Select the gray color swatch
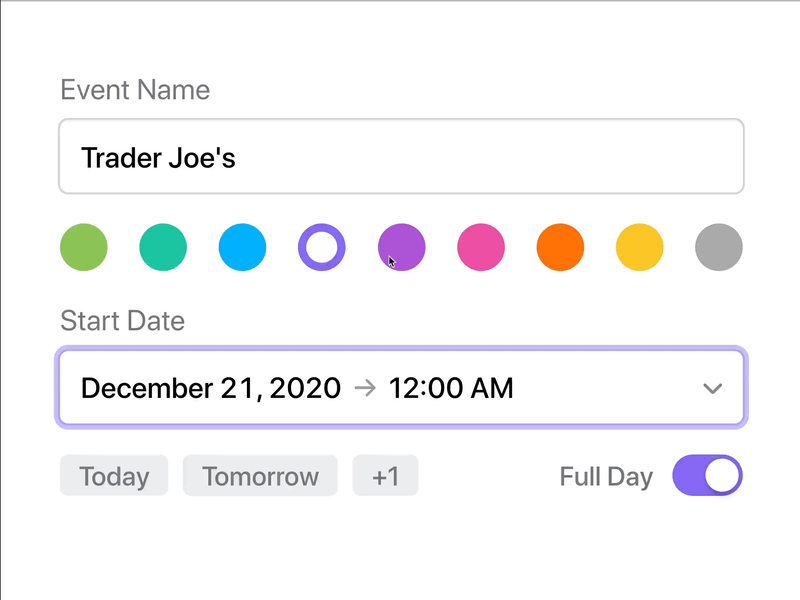This screenshot has height=600, width=800. (719, 247)
